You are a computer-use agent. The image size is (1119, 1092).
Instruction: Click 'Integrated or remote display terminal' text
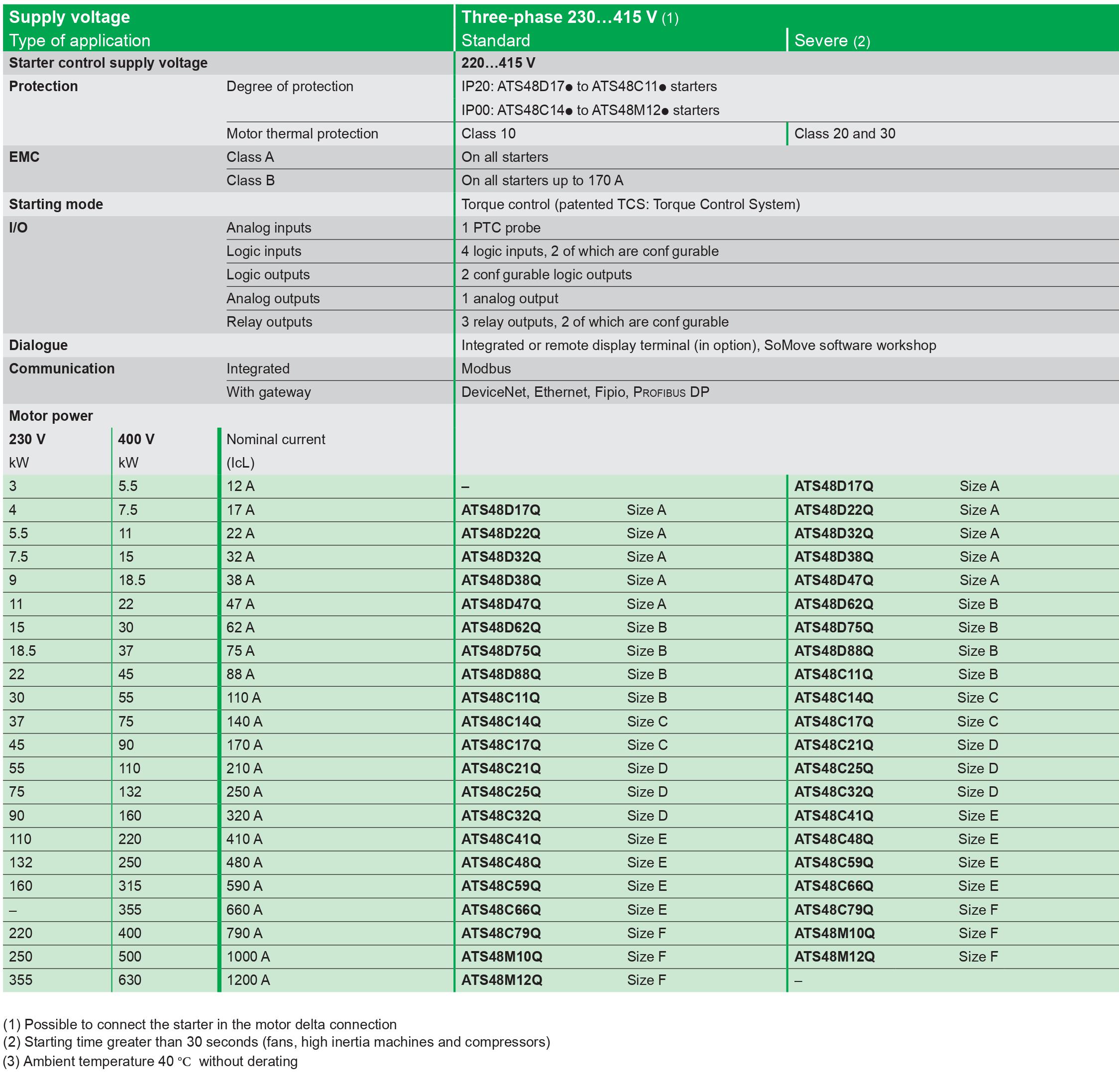tap(698, 345)
